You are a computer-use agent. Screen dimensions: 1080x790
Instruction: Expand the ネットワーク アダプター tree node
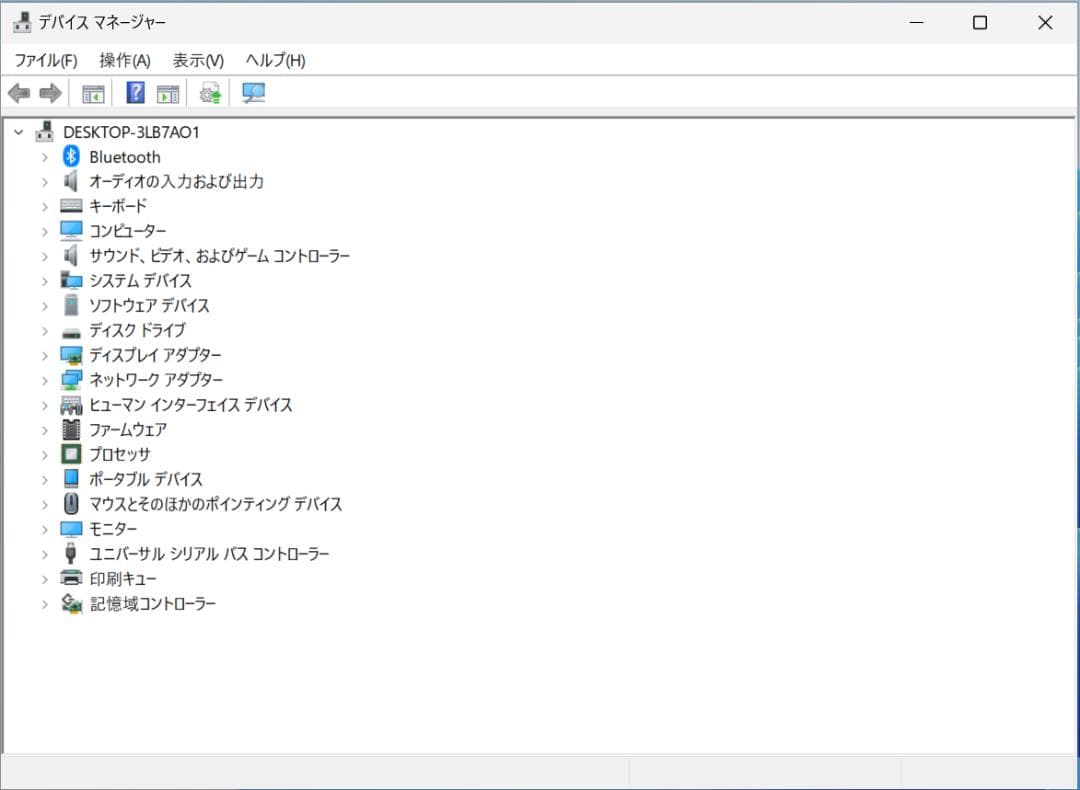coord(43,379)
